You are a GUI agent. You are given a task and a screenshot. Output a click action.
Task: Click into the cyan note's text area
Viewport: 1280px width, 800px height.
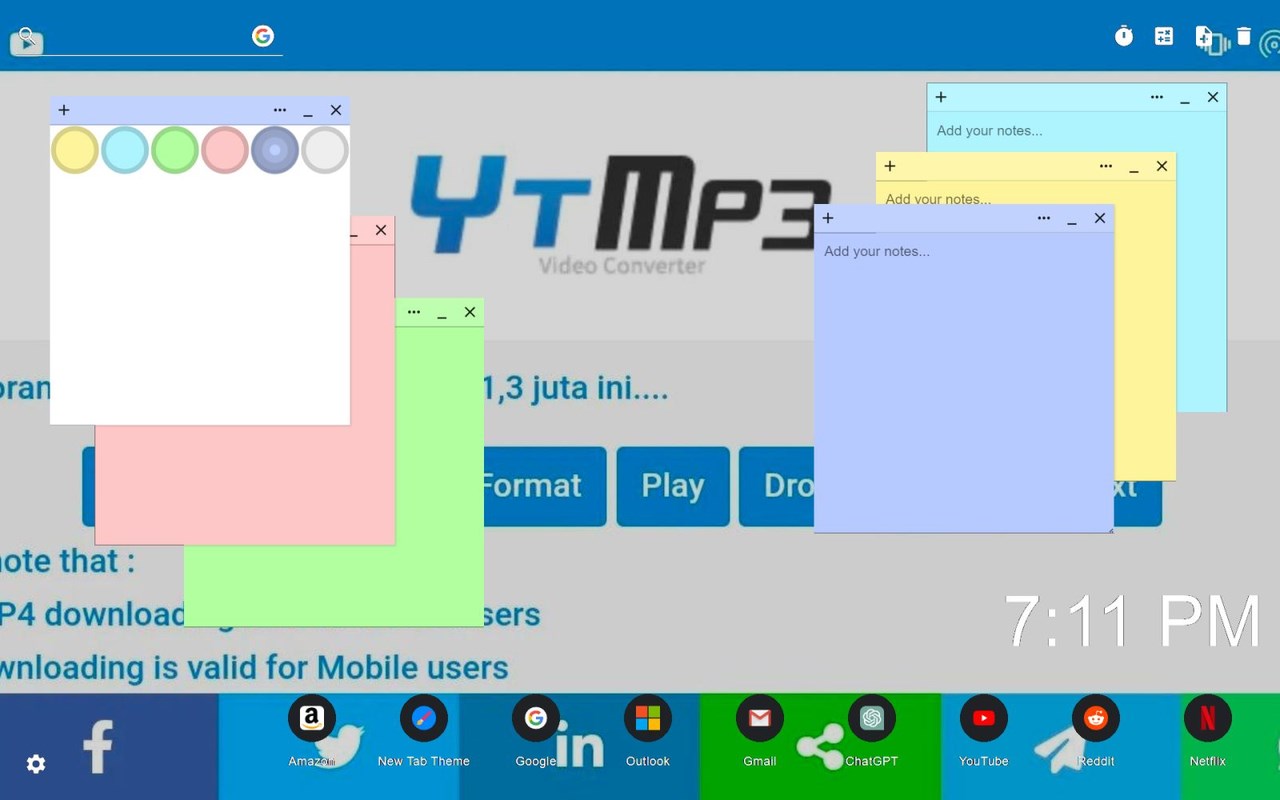[1076, 131]
